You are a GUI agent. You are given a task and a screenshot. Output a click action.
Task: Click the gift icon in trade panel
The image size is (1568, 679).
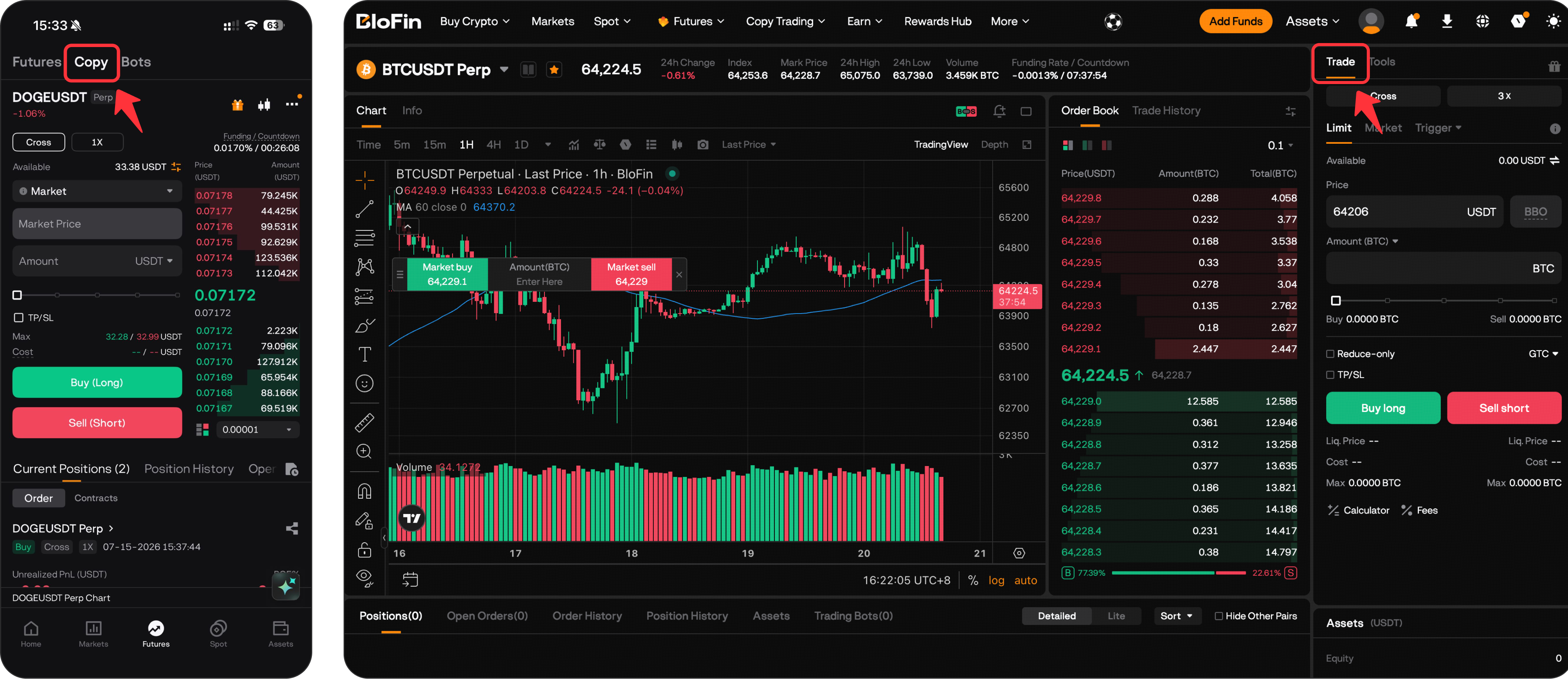(1554, 66)
